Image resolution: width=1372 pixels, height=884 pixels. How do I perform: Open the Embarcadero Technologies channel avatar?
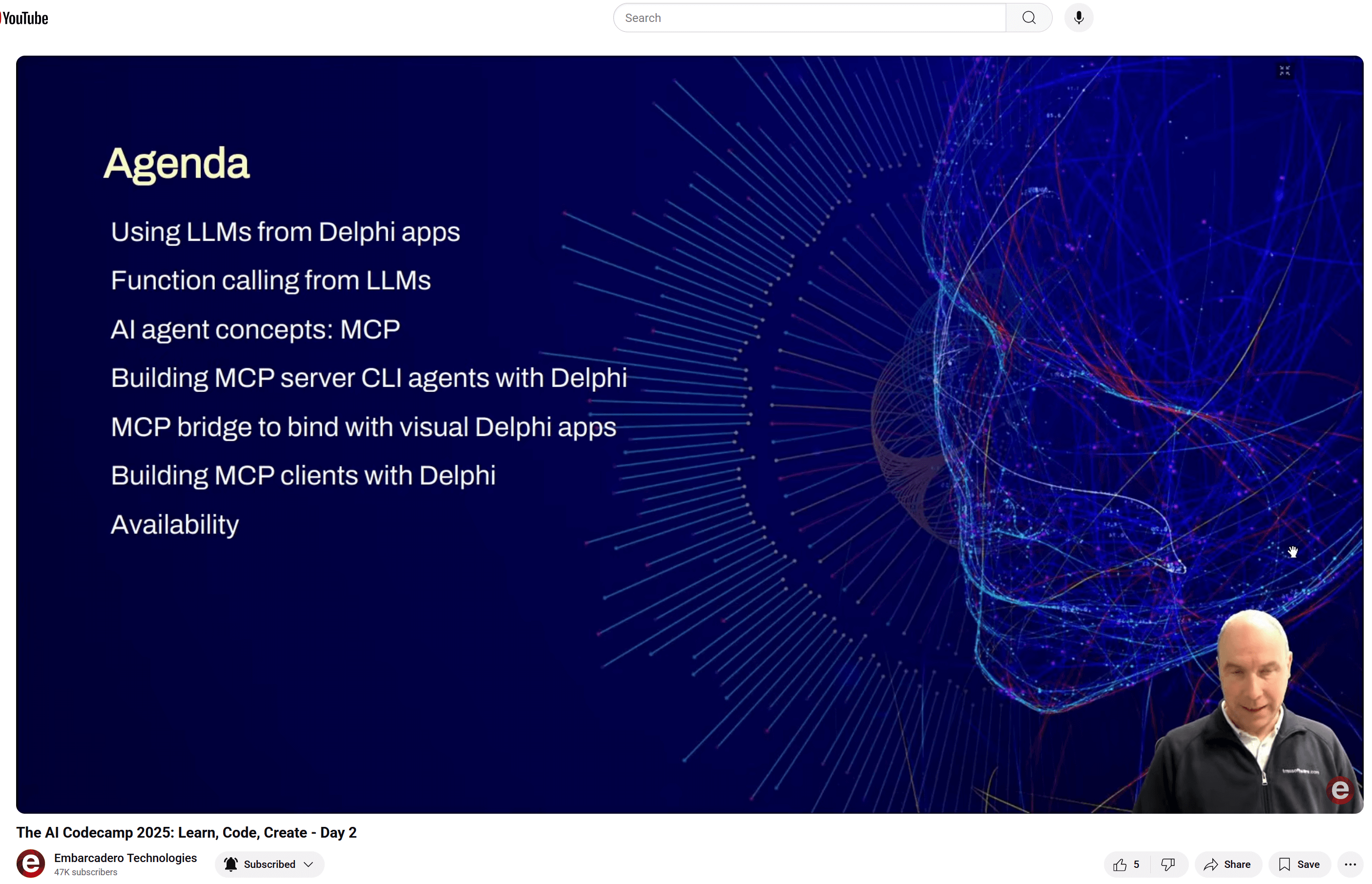coord(30,864)
